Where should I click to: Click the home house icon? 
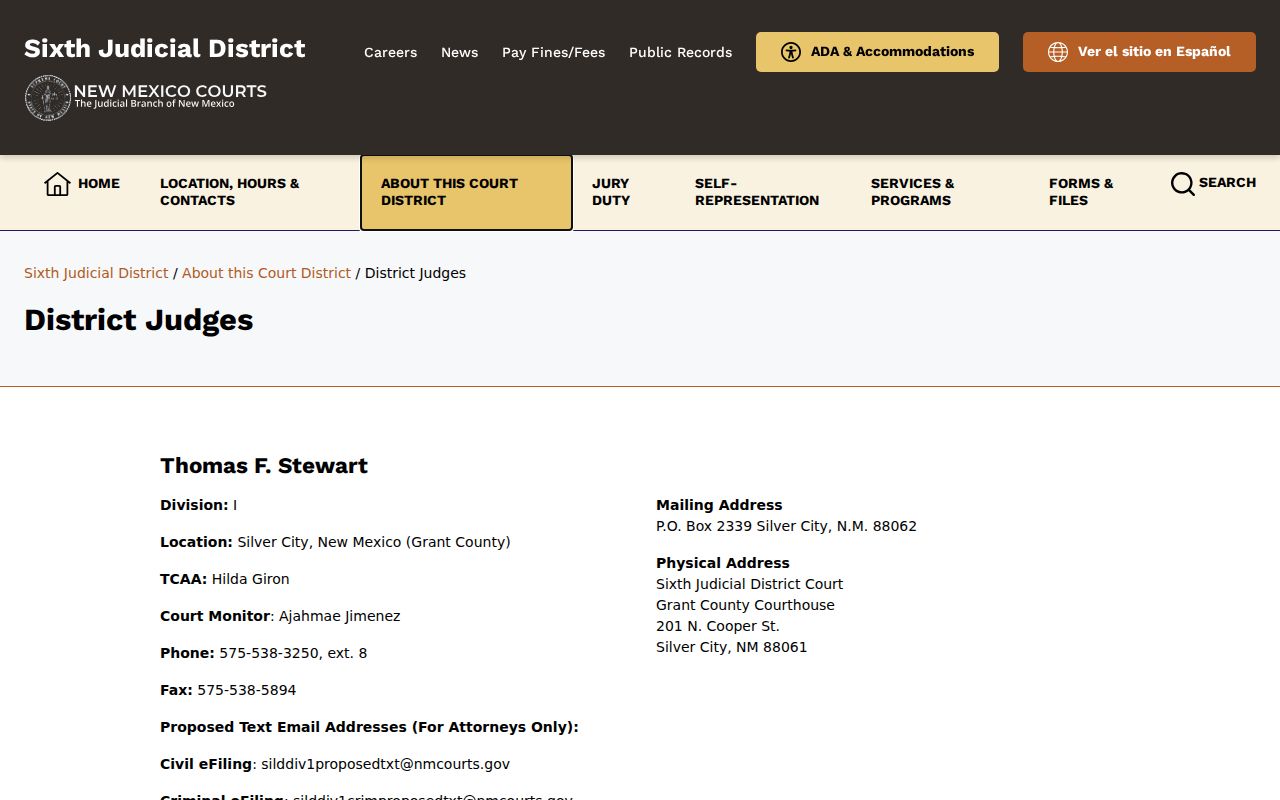click(57, 184)
